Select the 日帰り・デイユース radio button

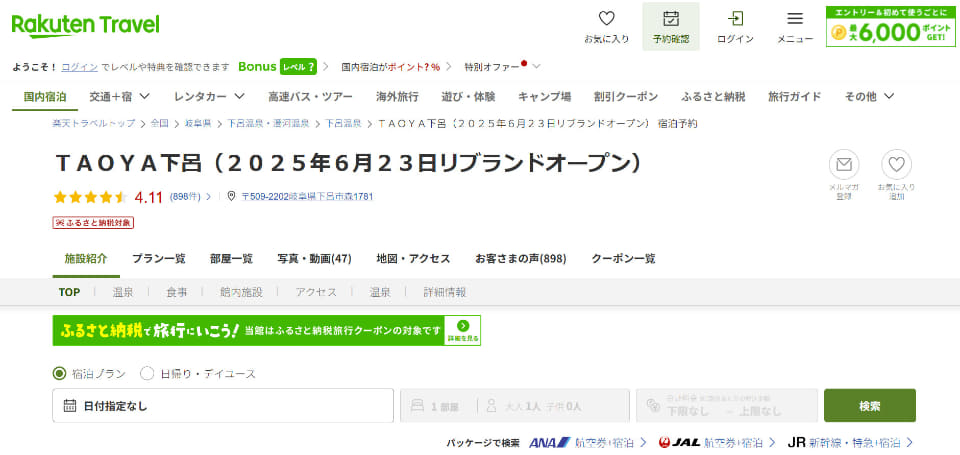click(147, 374)
